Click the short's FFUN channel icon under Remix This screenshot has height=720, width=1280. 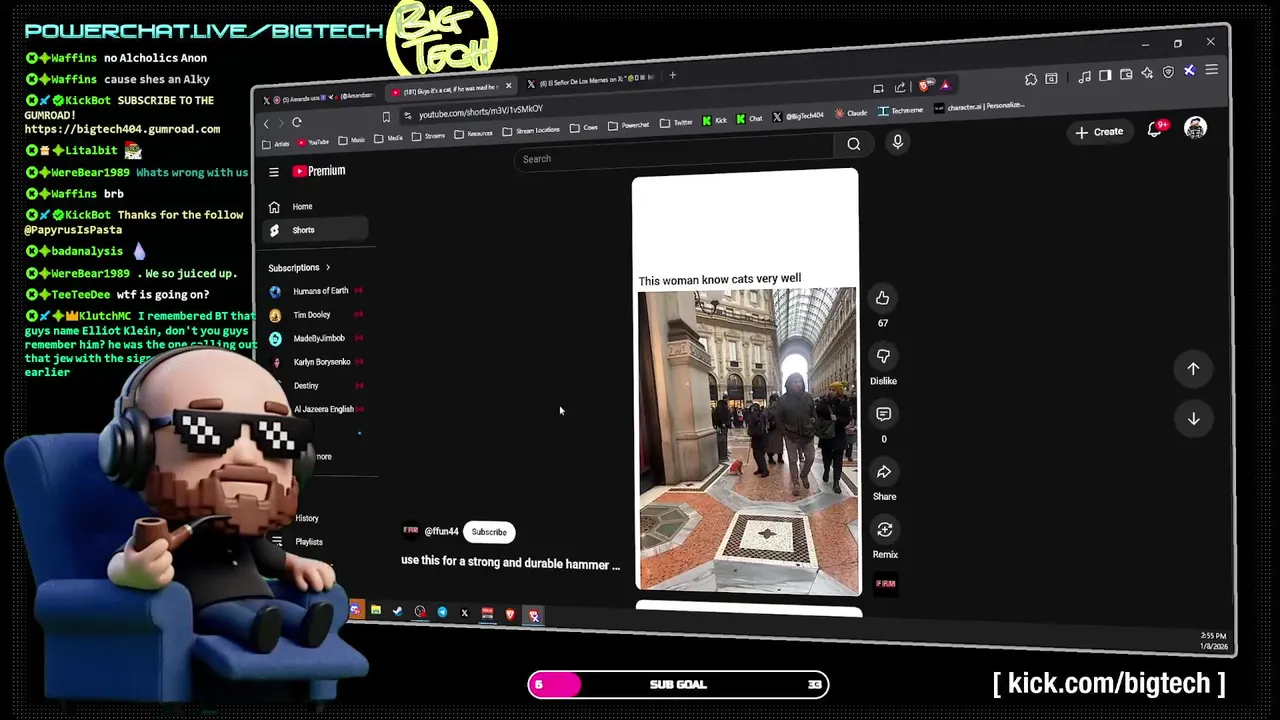tap(885, 583)
